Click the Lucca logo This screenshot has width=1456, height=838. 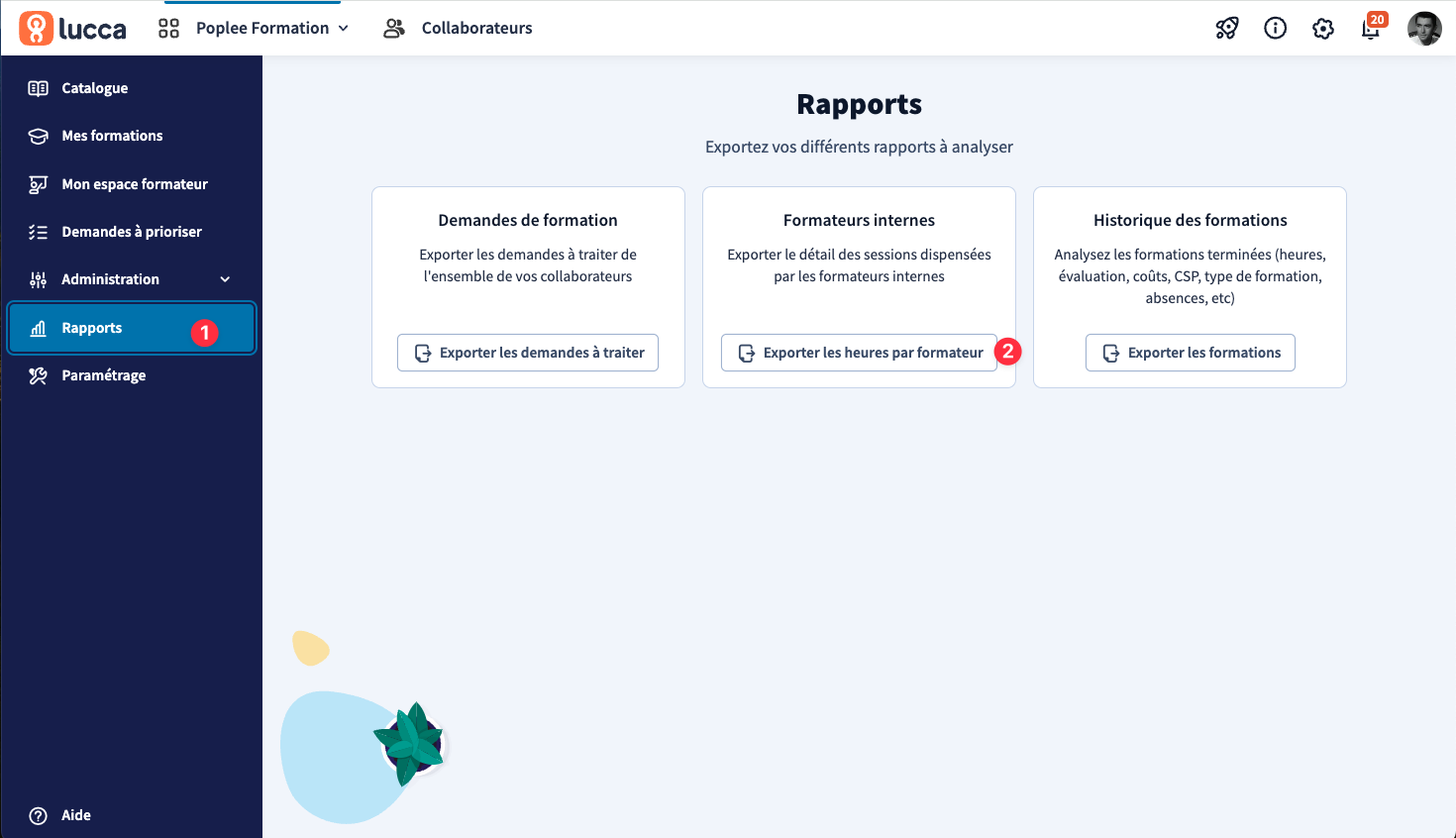(x=73, y=28)
